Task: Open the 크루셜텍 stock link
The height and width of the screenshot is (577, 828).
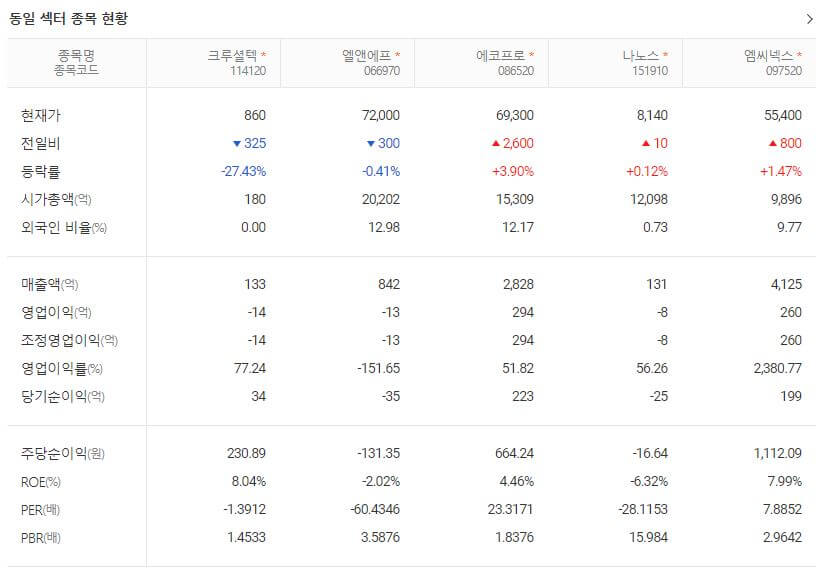Action: click(232, 55)
